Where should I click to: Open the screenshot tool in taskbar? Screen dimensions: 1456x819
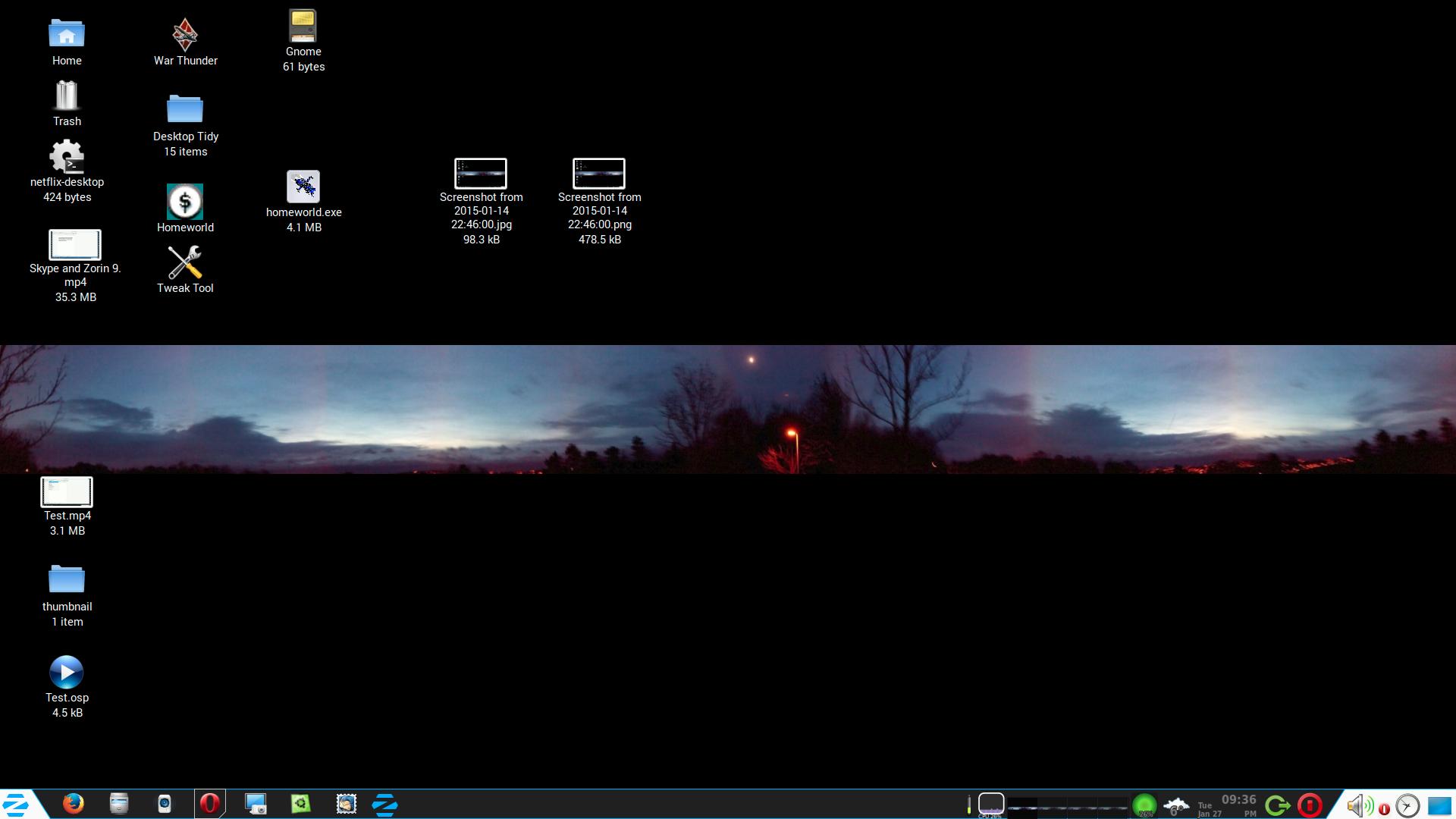pyautogui.click(x=256, y=803)
